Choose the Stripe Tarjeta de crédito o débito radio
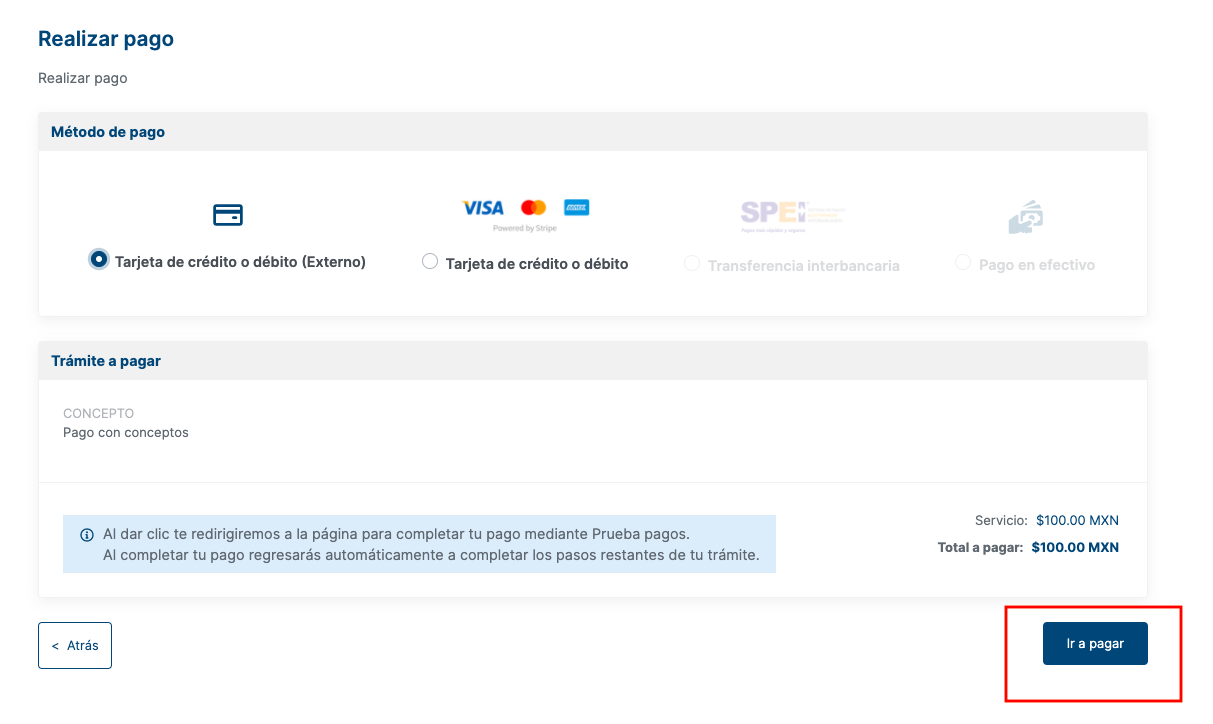The image size is (1213, 724). (x=430, y=261)
